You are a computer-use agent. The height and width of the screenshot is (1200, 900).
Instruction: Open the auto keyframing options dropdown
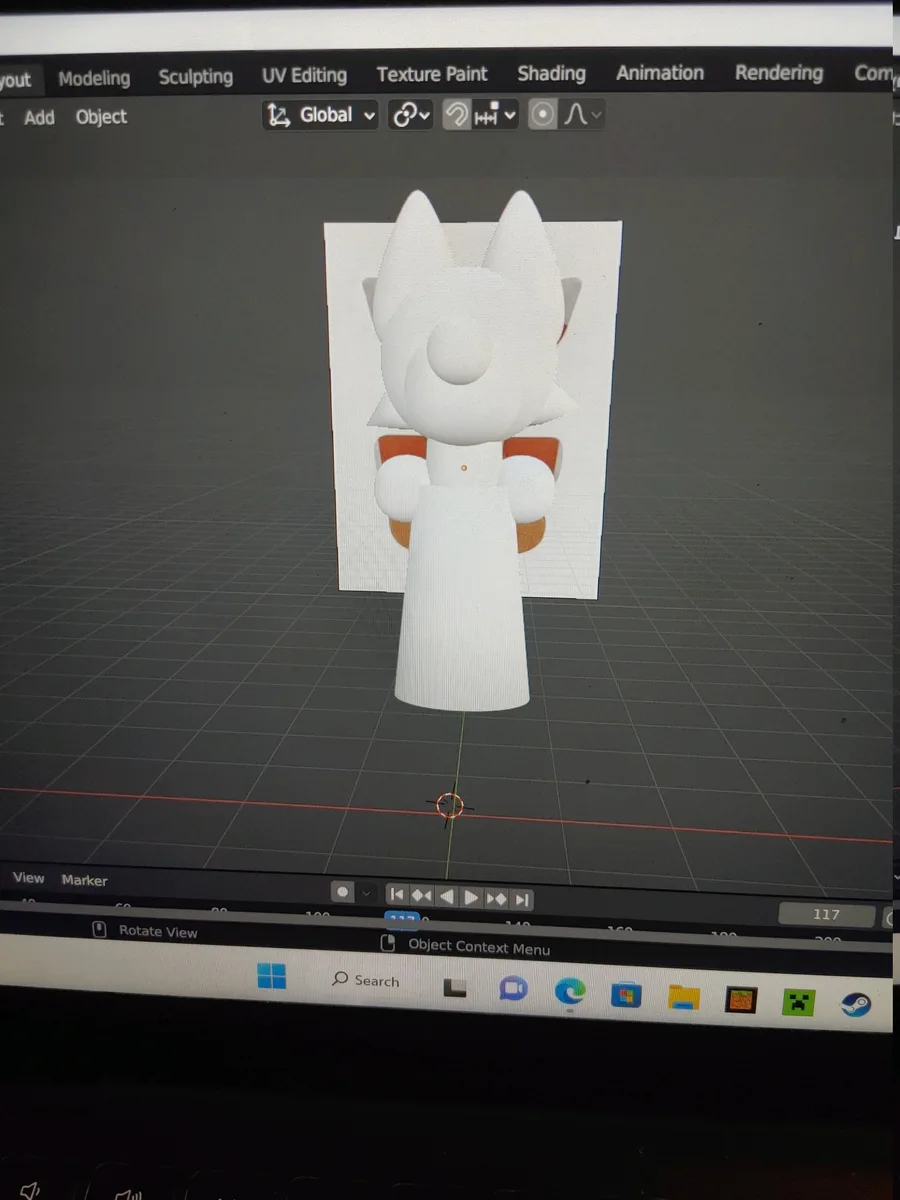(x=366, y=892)
